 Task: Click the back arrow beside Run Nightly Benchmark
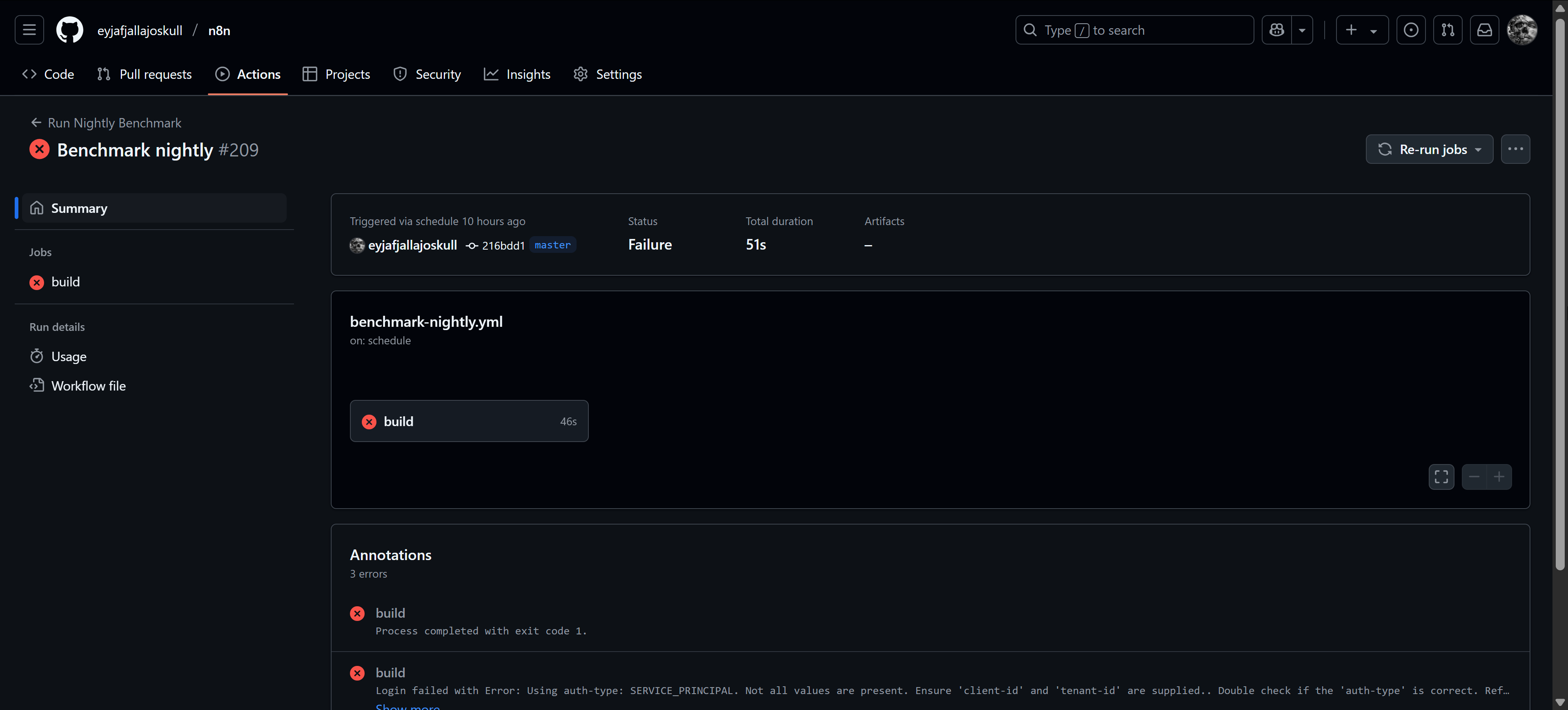(x=36, y=123)
